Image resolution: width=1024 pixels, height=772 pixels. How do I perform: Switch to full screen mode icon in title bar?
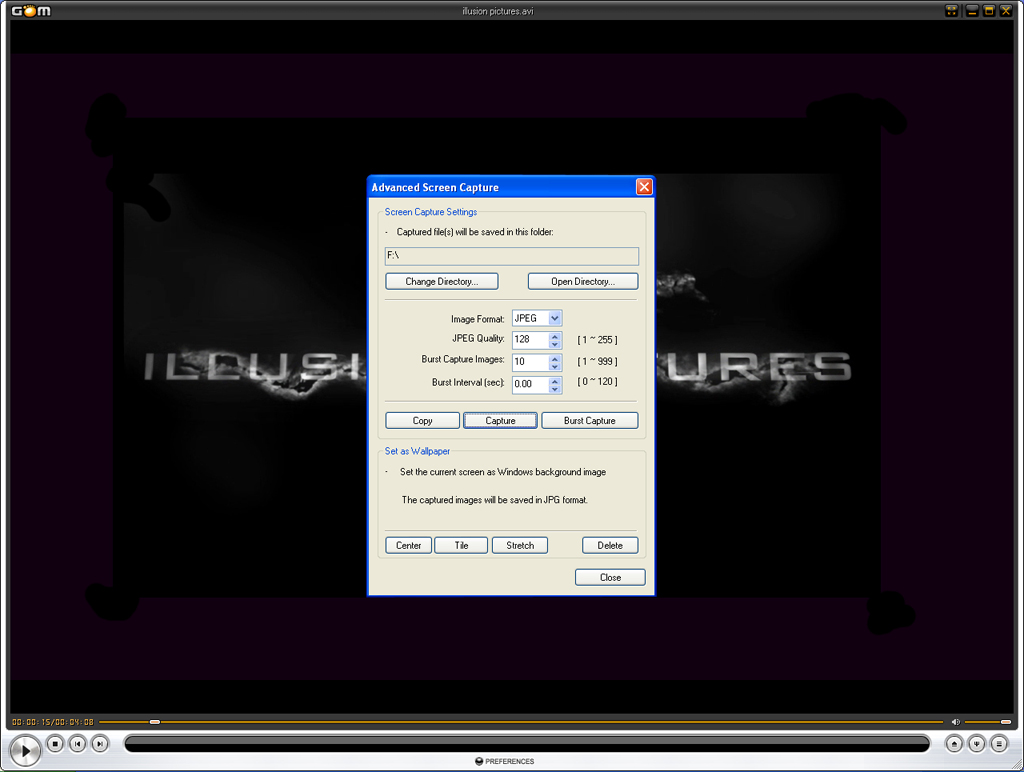(952, 10)
